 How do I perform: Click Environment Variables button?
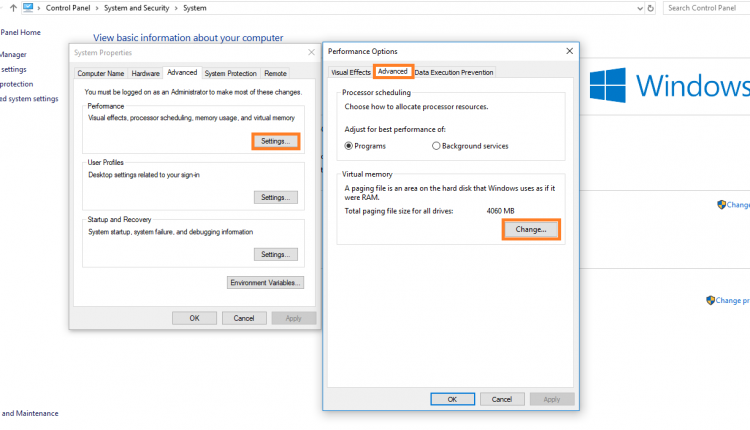(x=265, y=283)
